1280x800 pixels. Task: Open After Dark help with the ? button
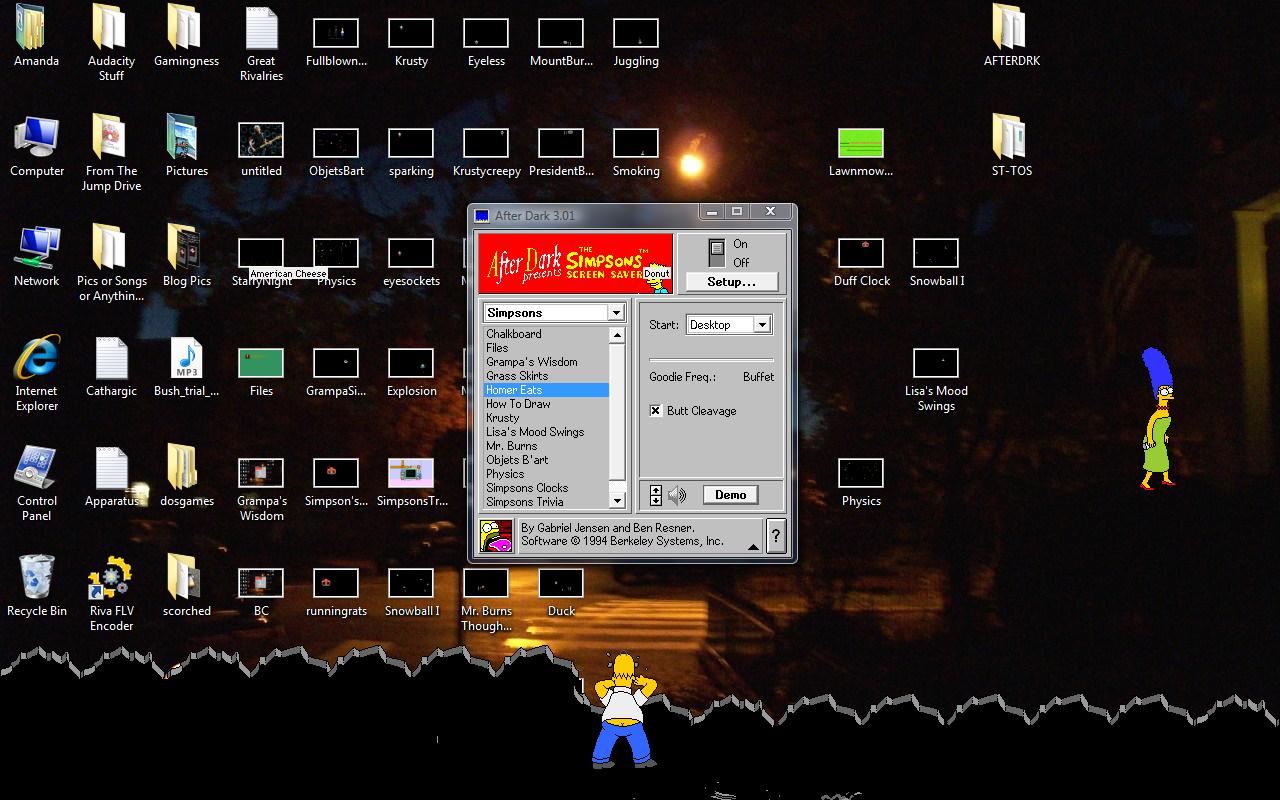776,536
